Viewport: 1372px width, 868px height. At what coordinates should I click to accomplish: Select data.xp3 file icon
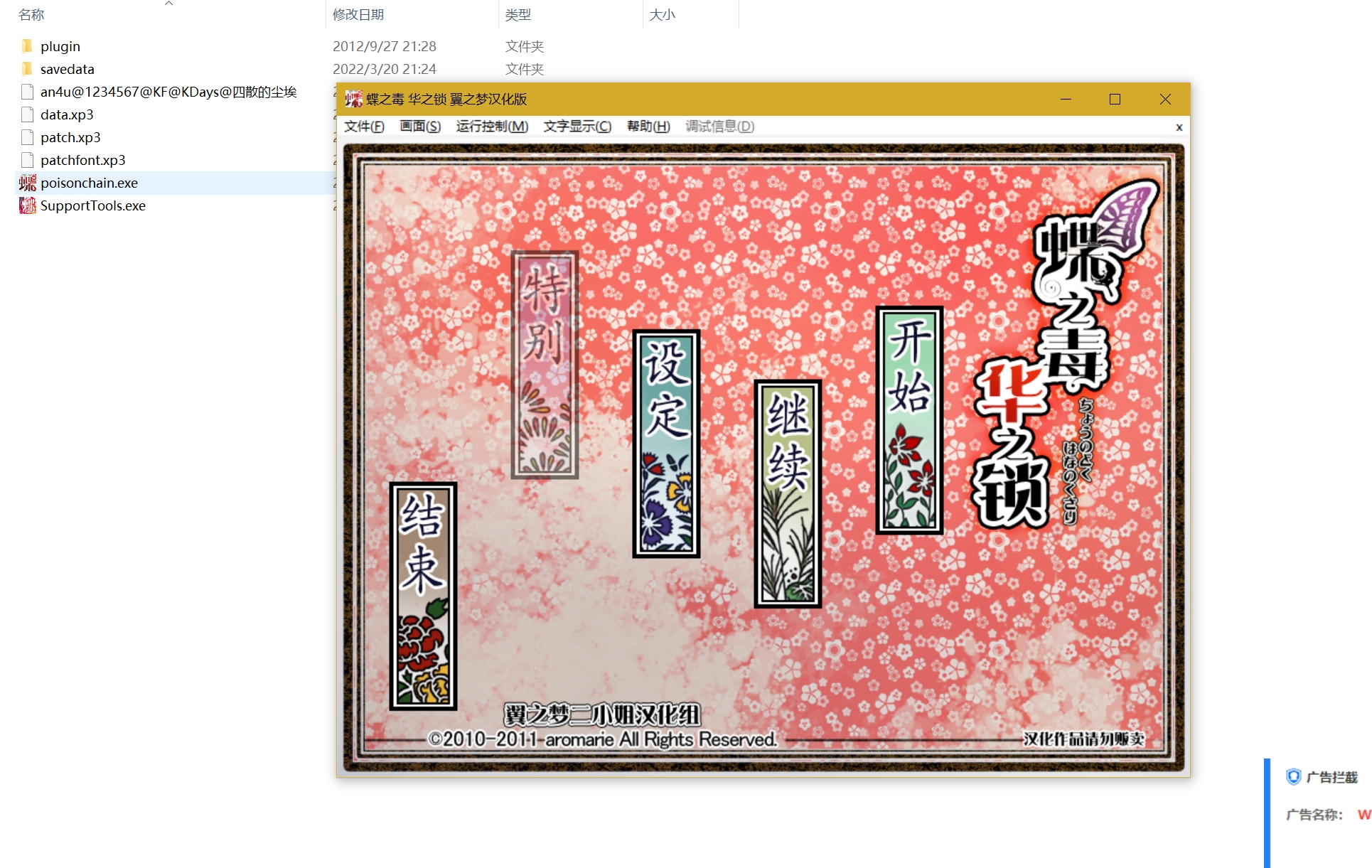[28, 114]
